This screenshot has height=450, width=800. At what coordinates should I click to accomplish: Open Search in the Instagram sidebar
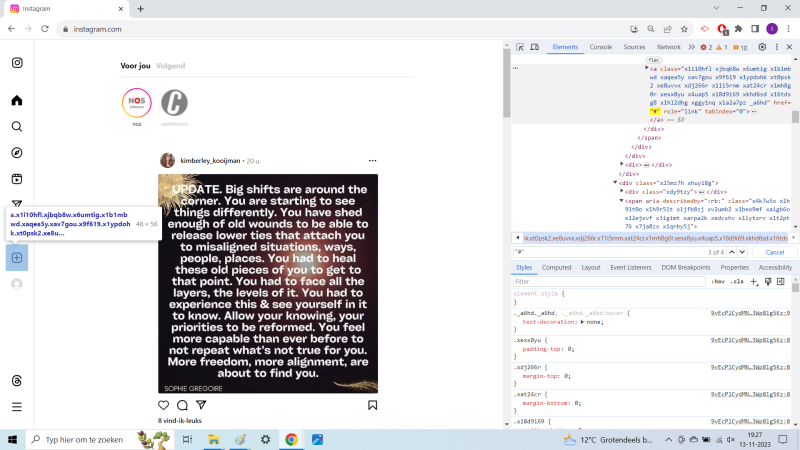(x=17, y=127)
